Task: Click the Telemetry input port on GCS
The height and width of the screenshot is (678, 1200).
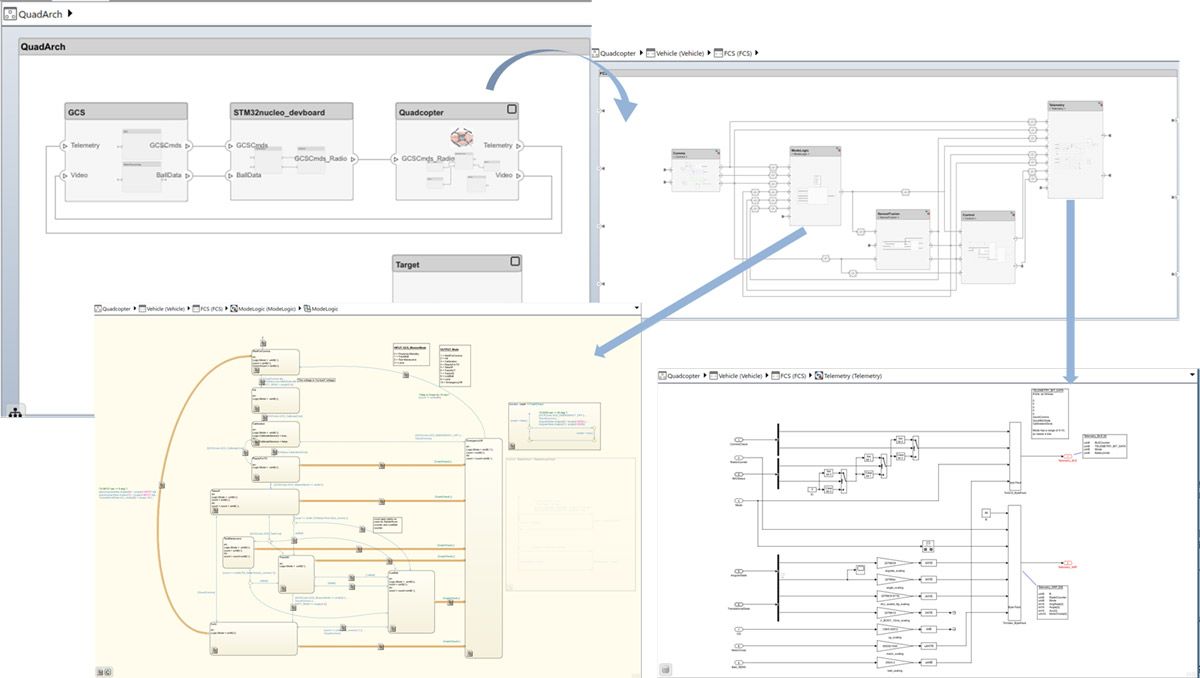Action: pos(65,146)
